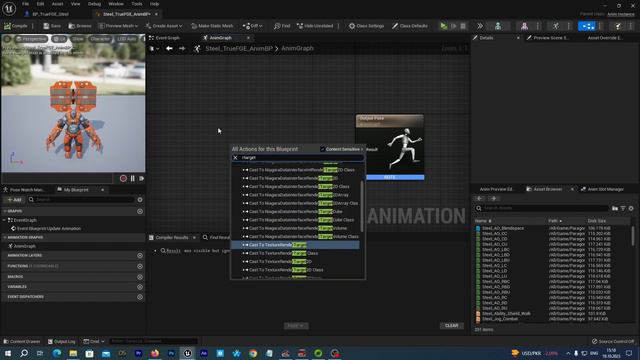Click Find in the toolbar
Viewport: 640px width, 360px height.
pos(282,26)
